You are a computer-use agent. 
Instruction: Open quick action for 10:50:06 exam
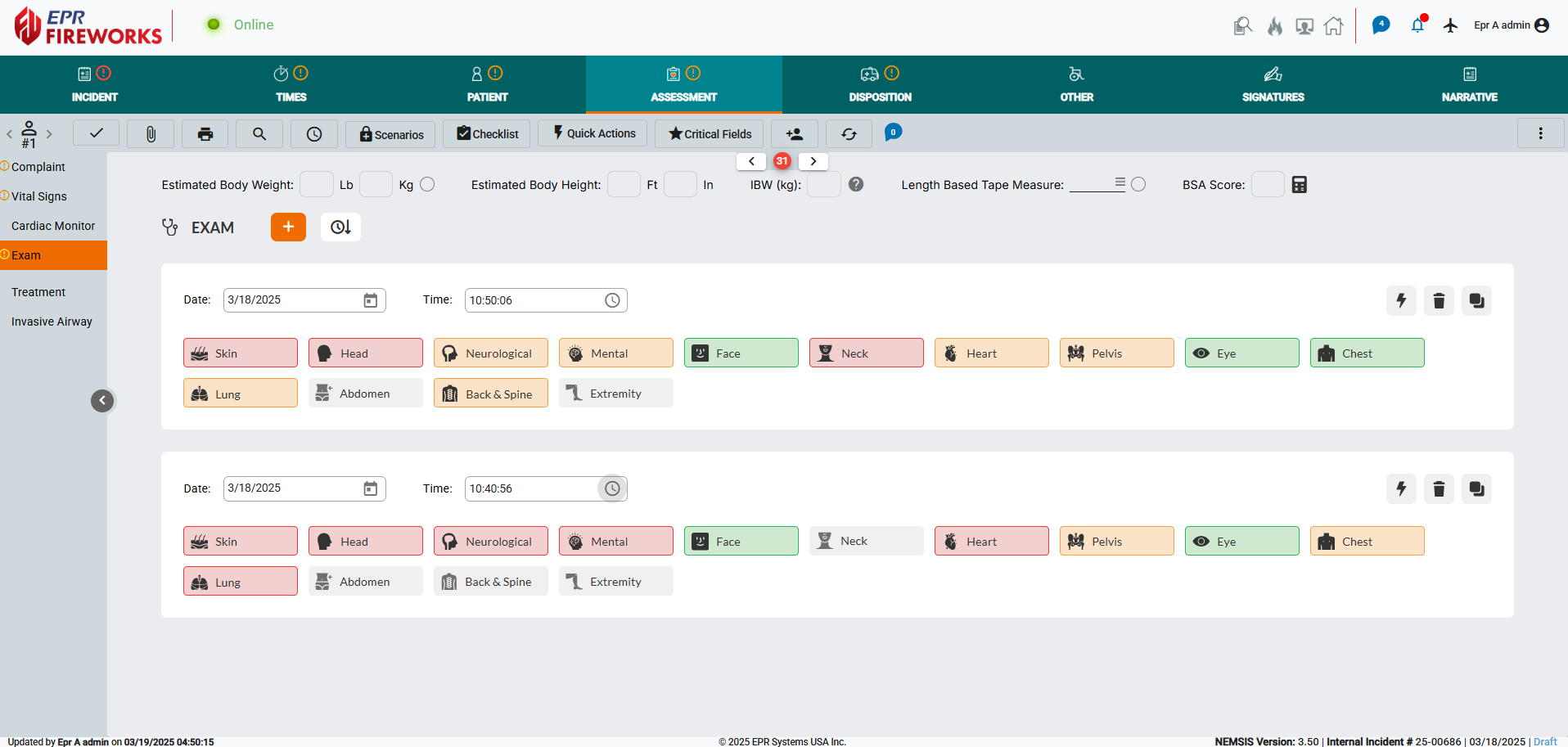pos(1401,300)
